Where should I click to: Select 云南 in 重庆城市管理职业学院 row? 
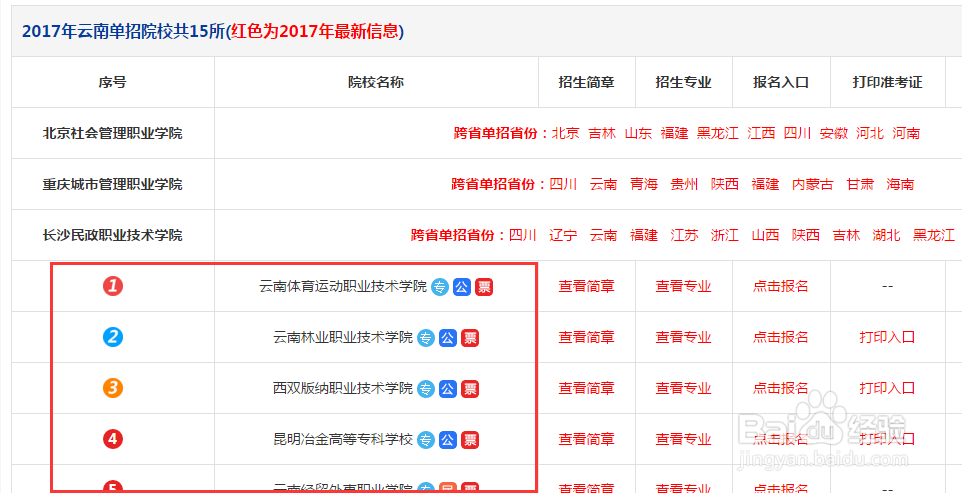click(x=604, y=184)
